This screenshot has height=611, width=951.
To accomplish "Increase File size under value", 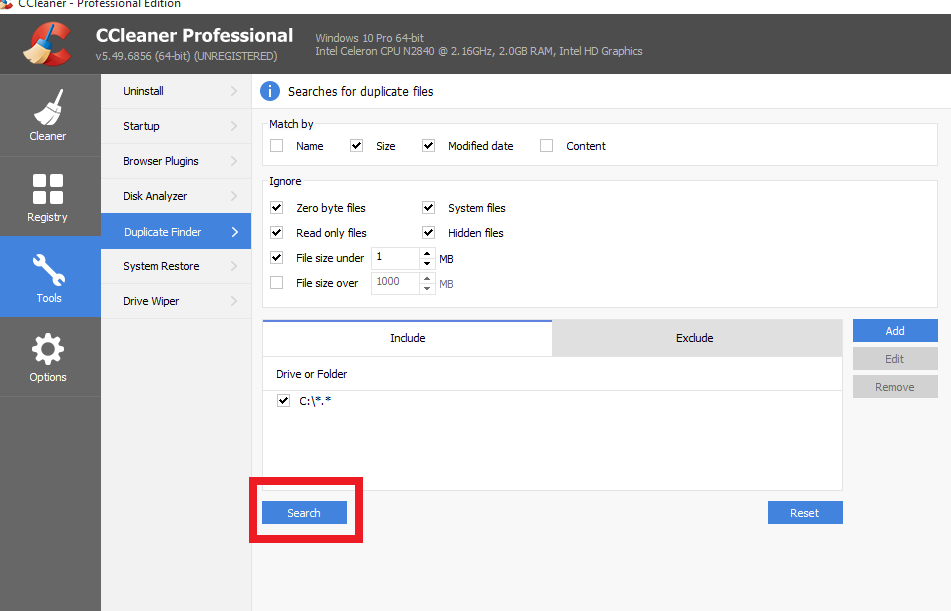I will 427,253.
